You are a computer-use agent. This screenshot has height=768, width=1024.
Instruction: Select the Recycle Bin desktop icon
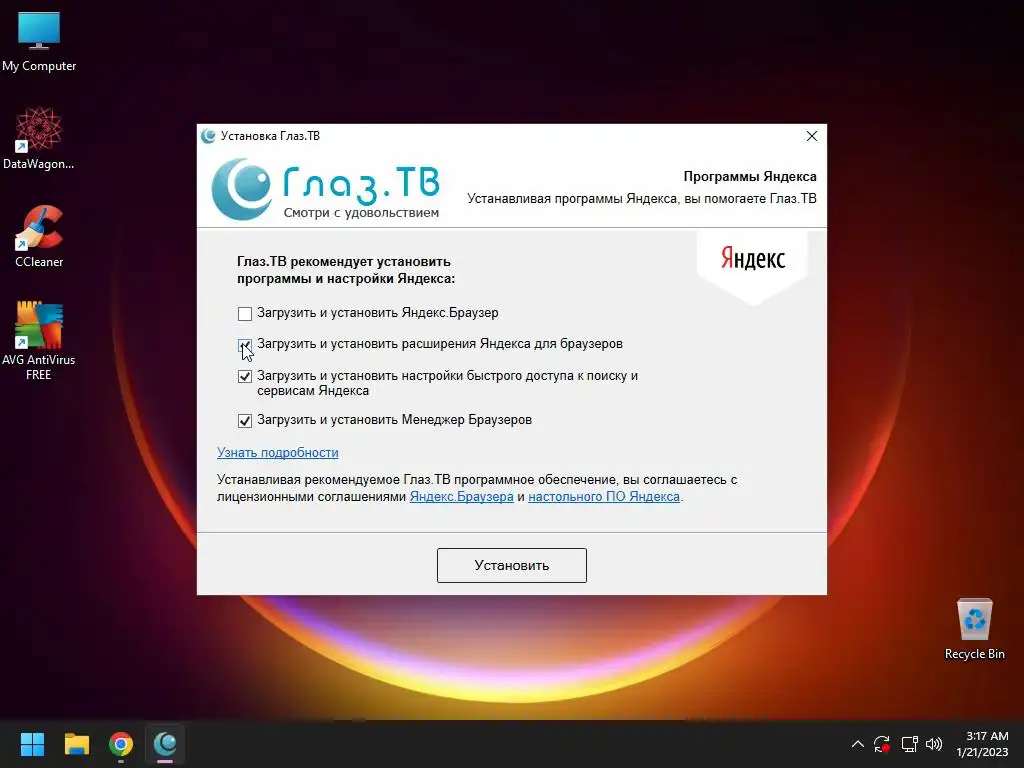point(974,629)
